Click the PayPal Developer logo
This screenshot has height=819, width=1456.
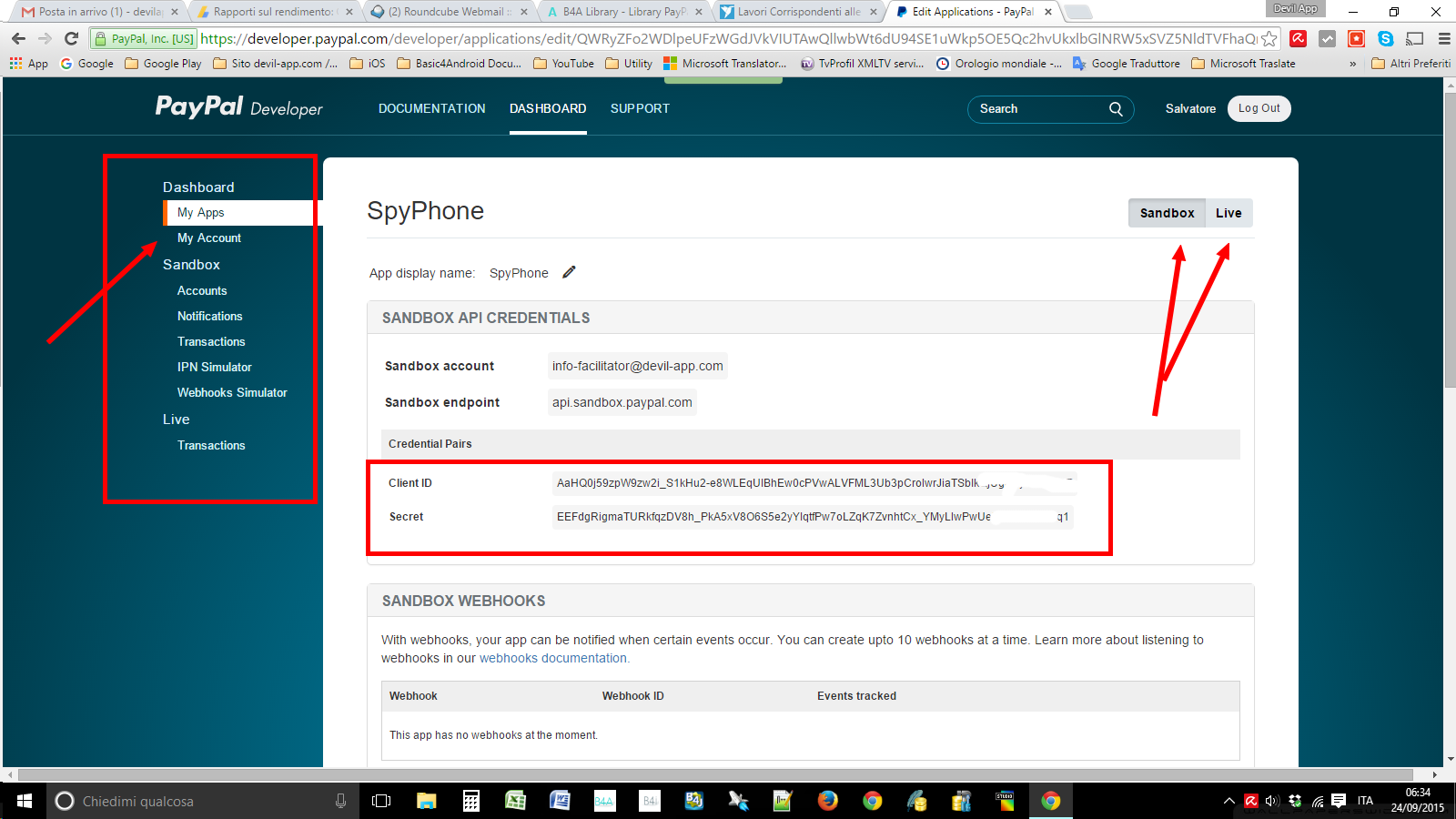(239, 107)
